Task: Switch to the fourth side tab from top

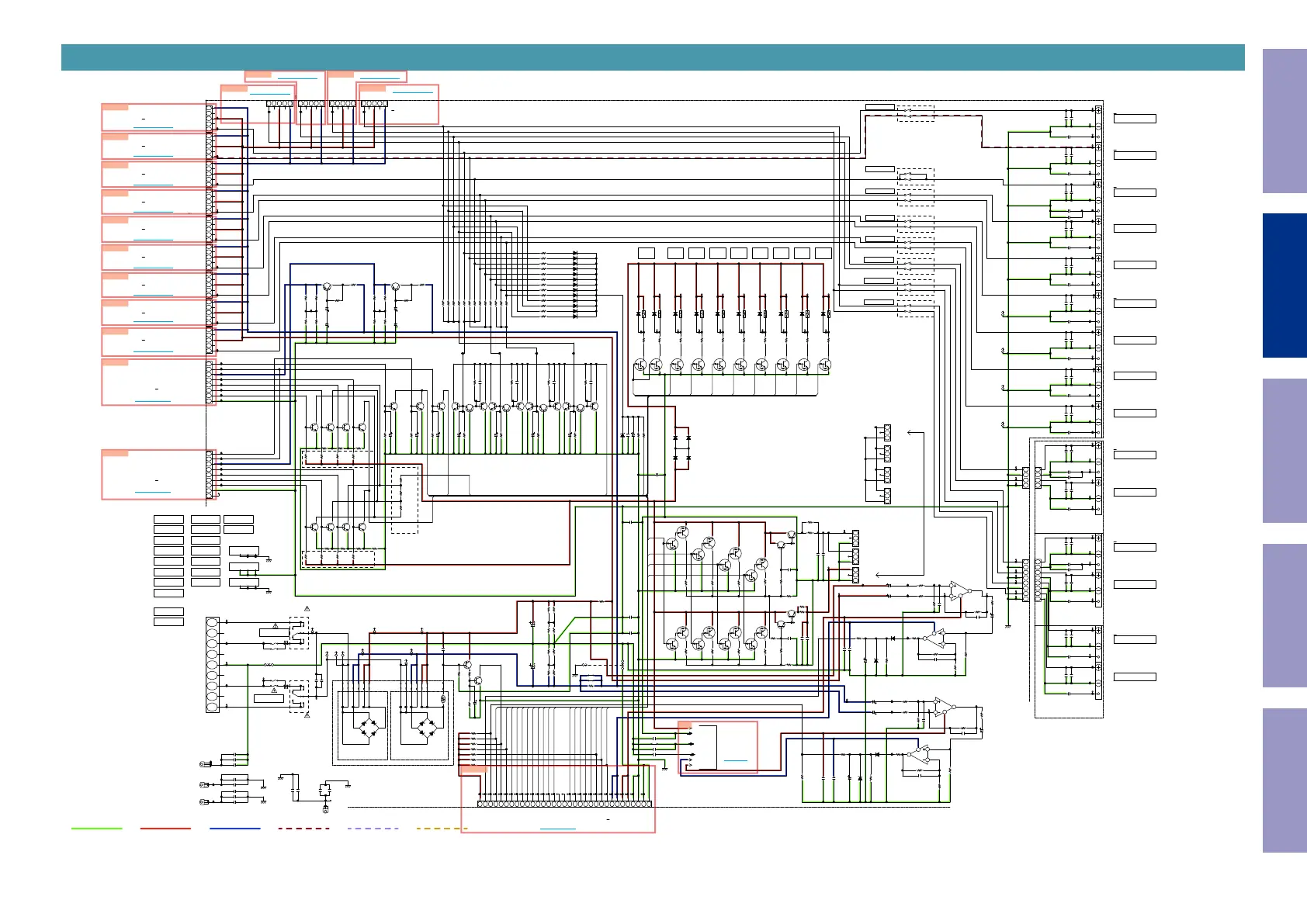Action: point(1284,615)
